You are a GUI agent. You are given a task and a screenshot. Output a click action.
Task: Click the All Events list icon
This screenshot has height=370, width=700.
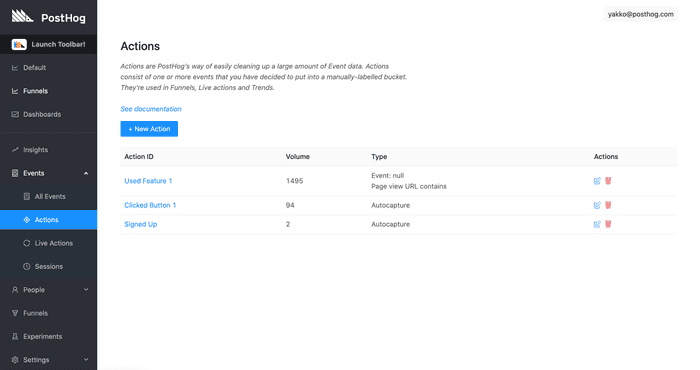pyautogui.click(x=27, y=196)
